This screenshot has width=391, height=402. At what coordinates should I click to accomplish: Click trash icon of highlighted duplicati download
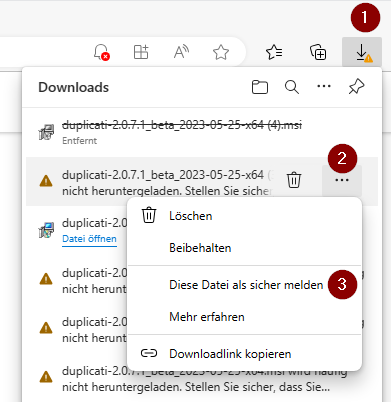coord(294,180)
